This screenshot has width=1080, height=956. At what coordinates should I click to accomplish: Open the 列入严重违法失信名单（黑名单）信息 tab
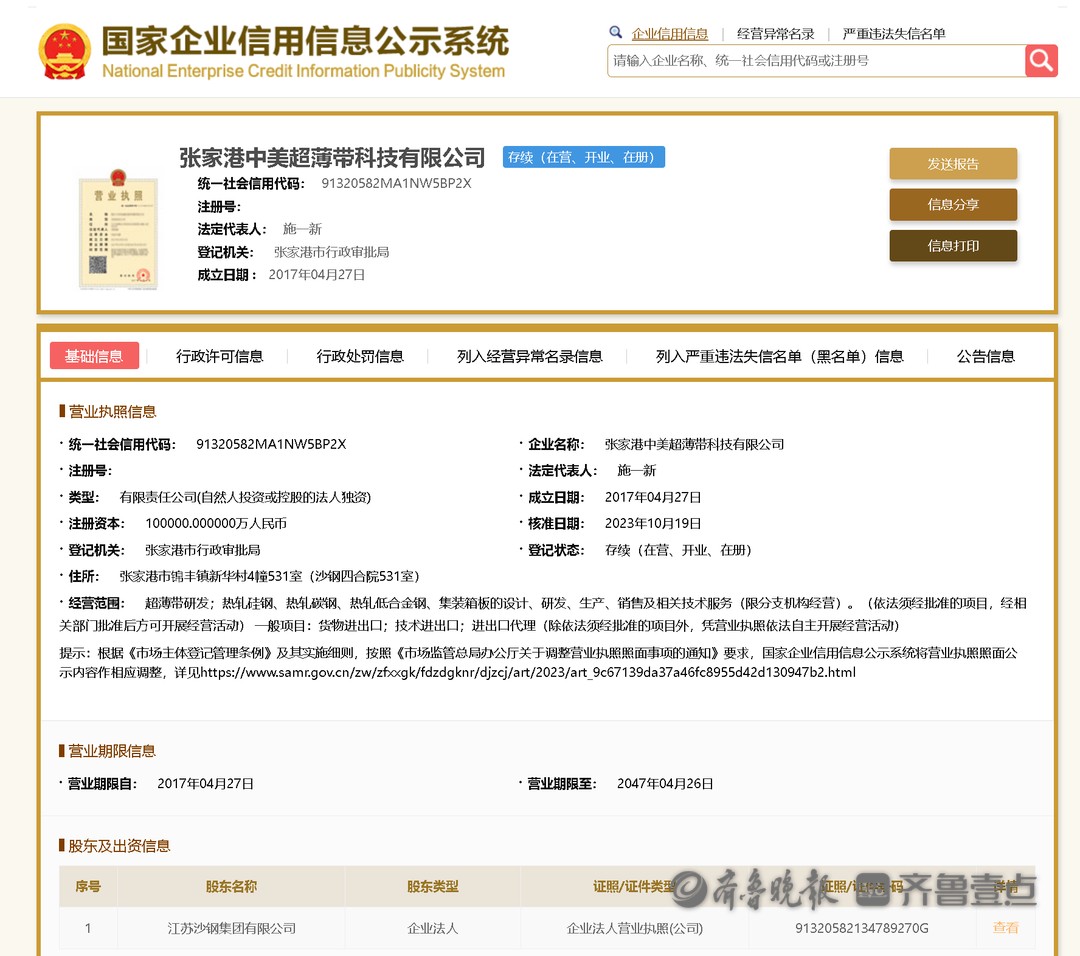(779, 357)
